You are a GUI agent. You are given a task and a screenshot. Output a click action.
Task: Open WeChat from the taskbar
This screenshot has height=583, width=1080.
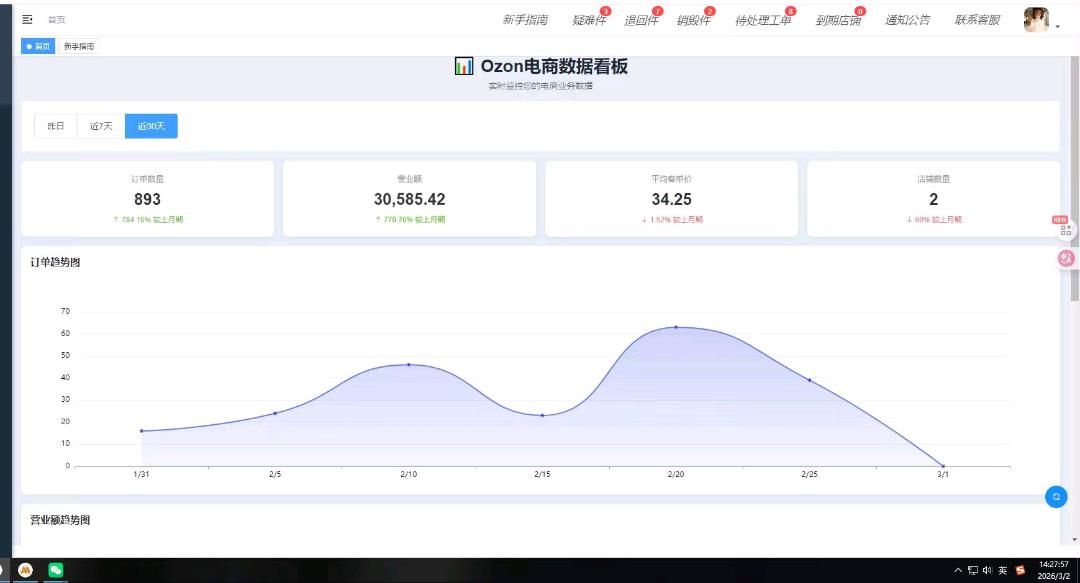coord(56,570)
